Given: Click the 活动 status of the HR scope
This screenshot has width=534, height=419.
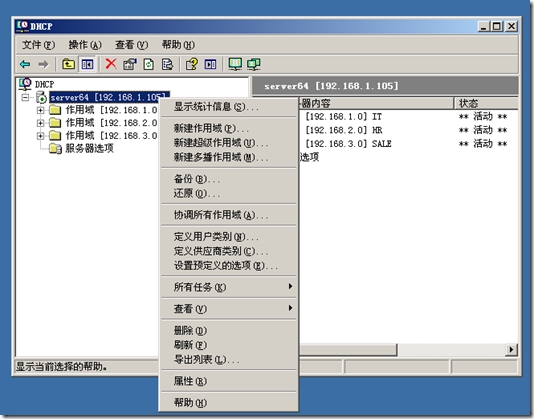Looking at the screenshot, I should [x=483, y=130].
